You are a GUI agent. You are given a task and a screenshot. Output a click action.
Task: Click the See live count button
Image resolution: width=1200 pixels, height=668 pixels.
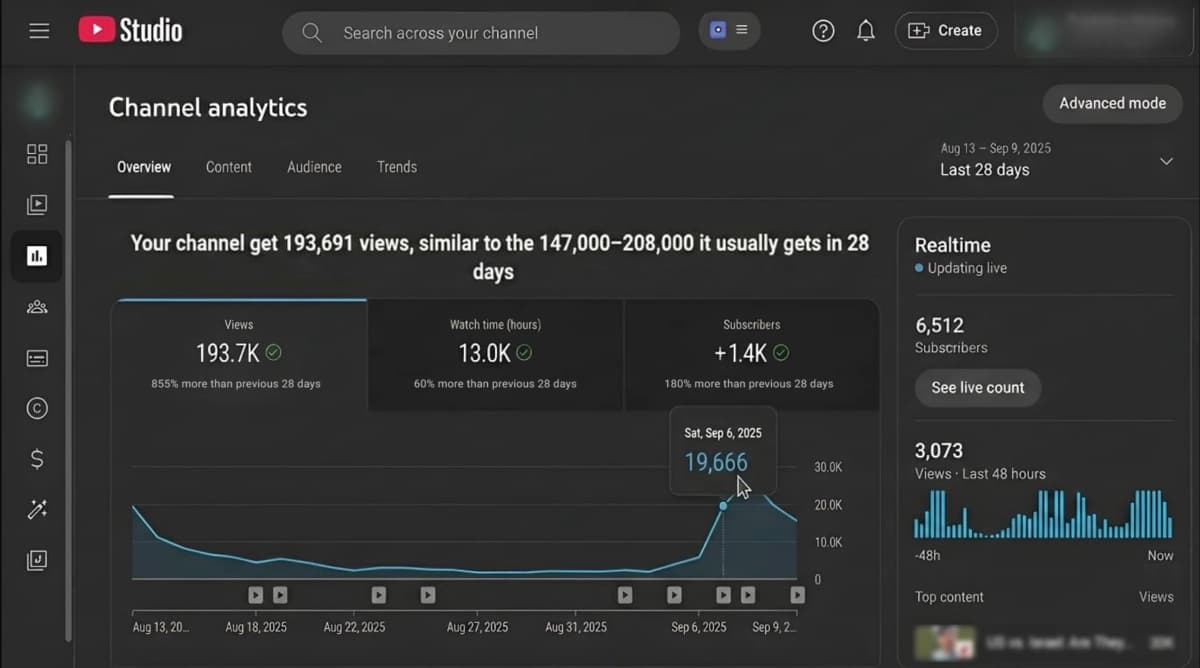coord(977,388)
